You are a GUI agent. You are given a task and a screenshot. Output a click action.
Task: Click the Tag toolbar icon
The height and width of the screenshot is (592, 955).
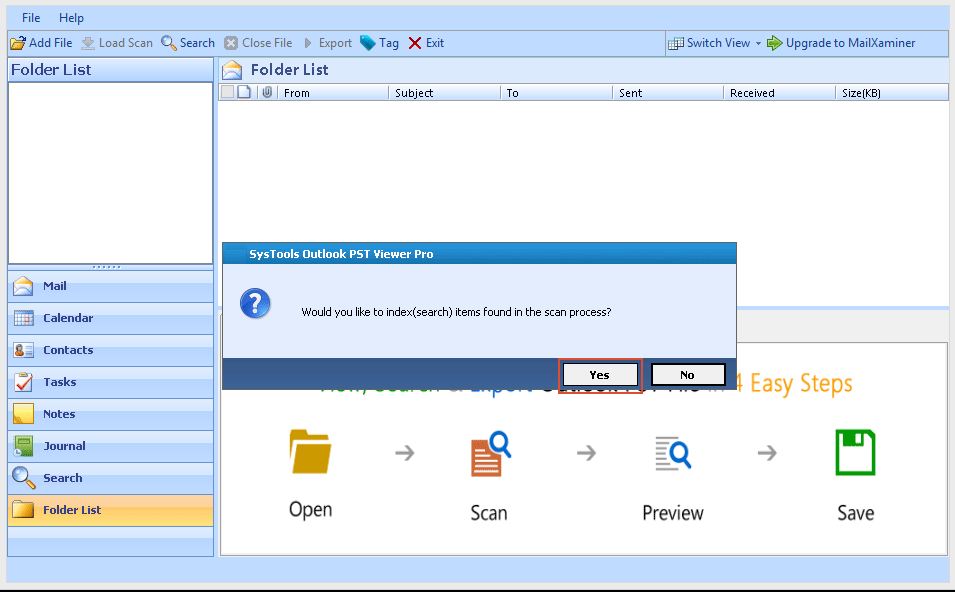pos(367,43)
